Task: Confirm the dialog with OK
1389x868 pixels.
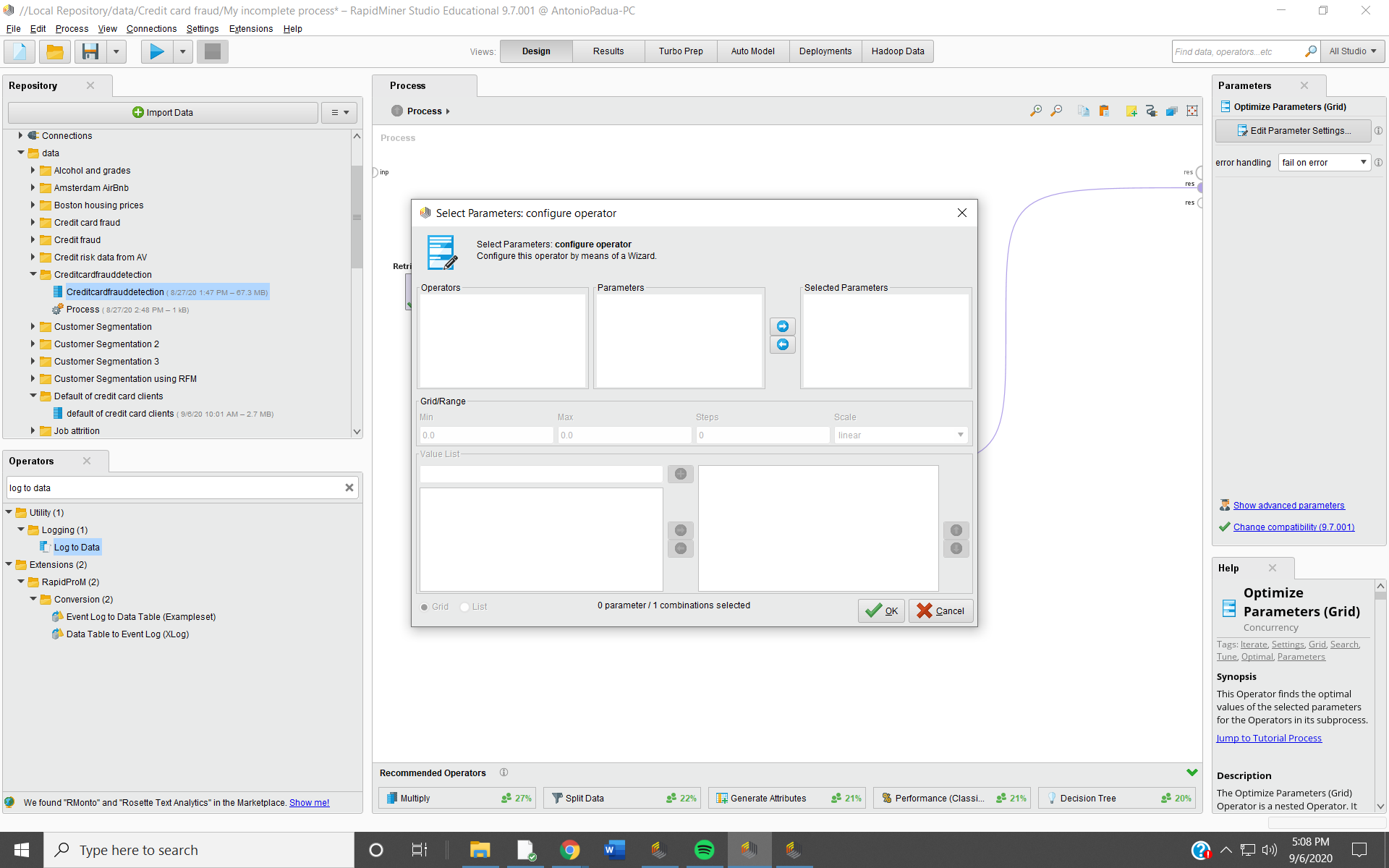Action: pyautogui.click(x=881, y=610)
